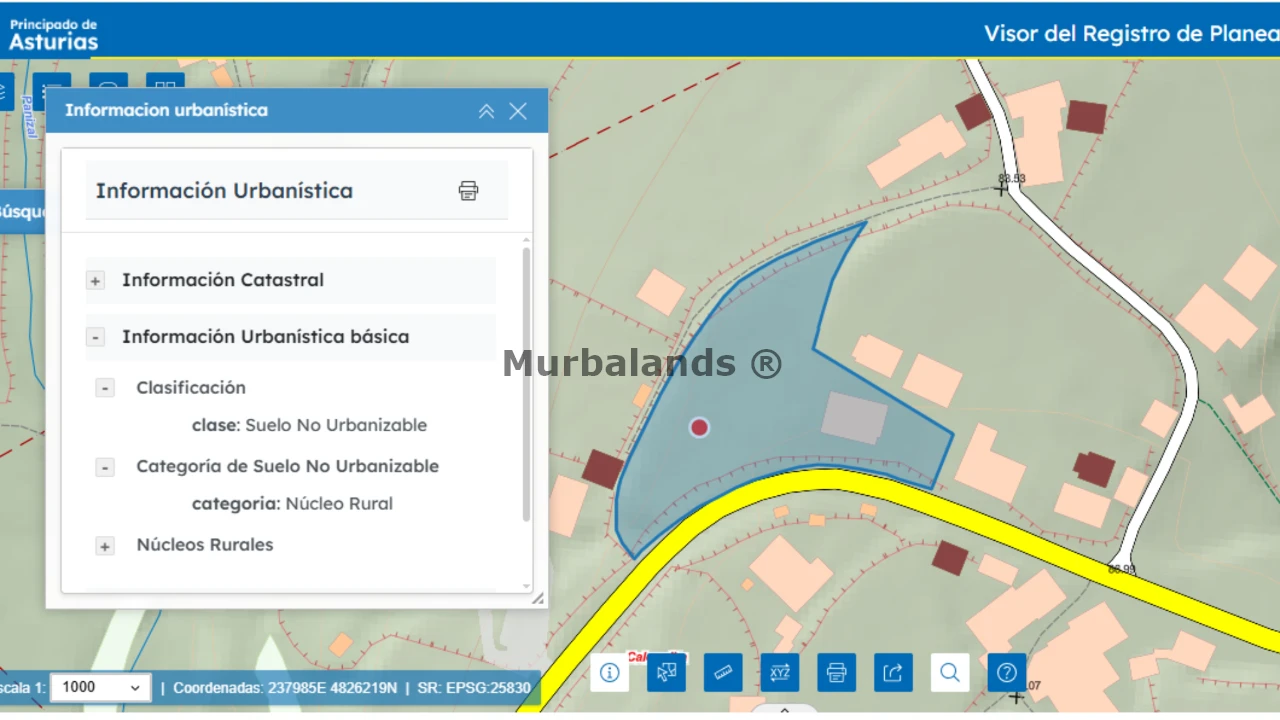Select the 'clase: Suelo No Urbanizable' text
Image resolution: width=1280 pixels, height=720 pixels.
click(x=309, y=425)
